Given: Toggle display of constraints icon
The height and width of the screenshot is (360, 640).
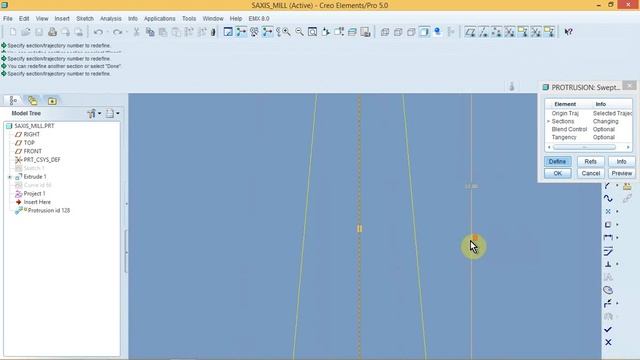Looking at the screenshot, I should coord(254,32).
